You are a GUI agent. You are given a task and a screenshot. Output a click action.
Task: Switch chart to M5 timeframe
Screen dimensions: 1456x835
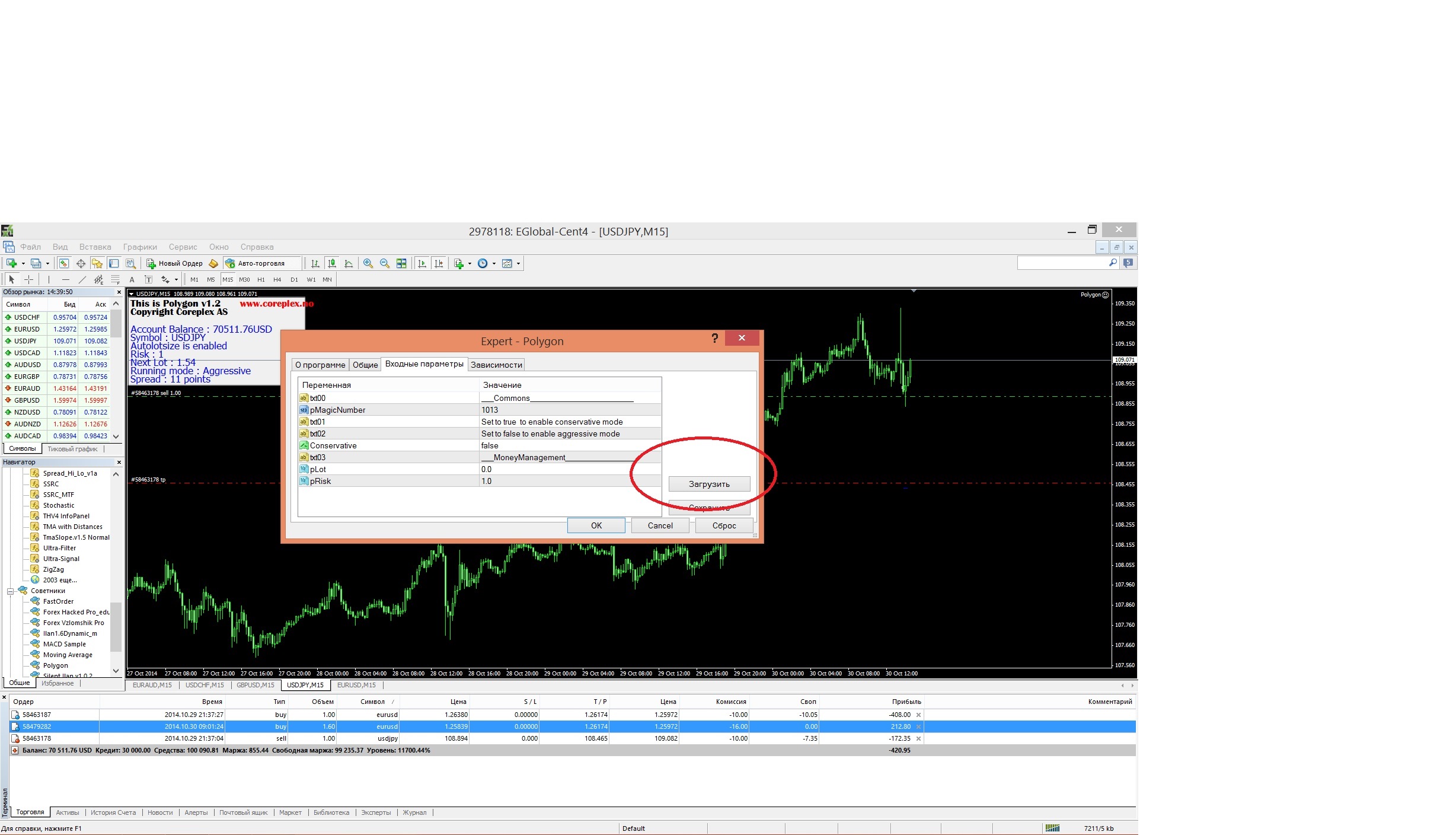point(211,279)
